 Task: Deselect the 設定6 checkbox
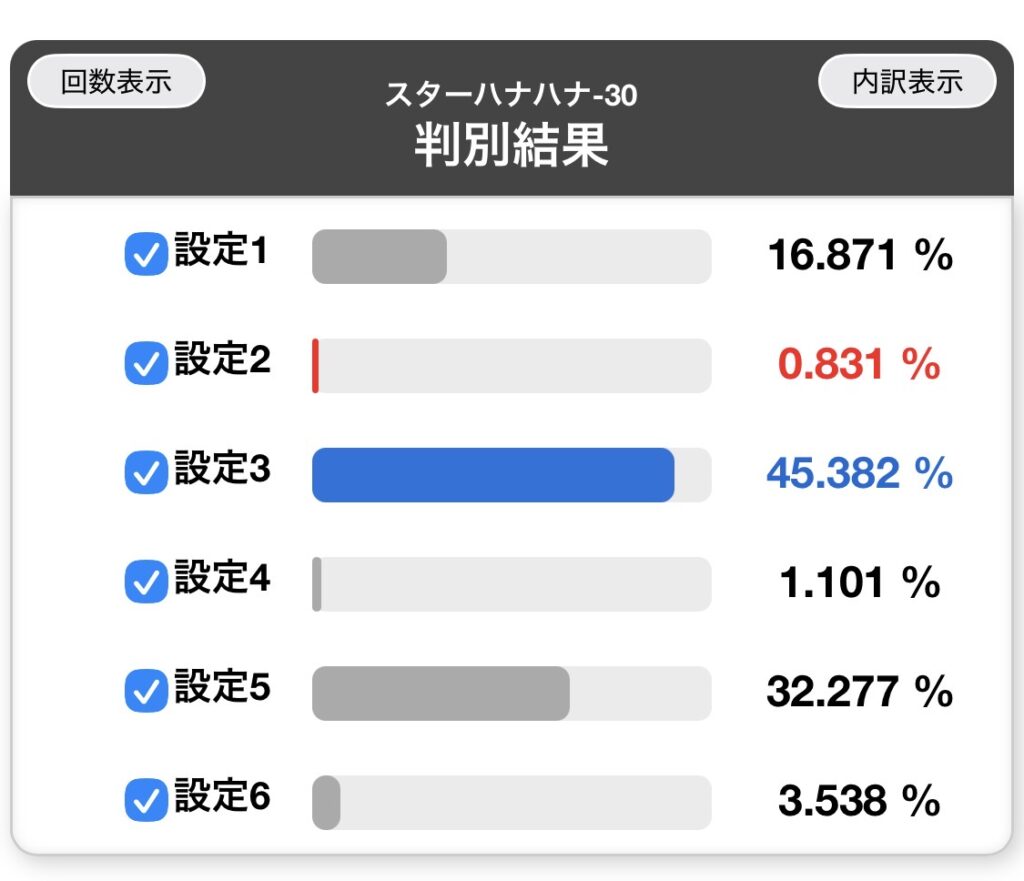click(146, 801)
